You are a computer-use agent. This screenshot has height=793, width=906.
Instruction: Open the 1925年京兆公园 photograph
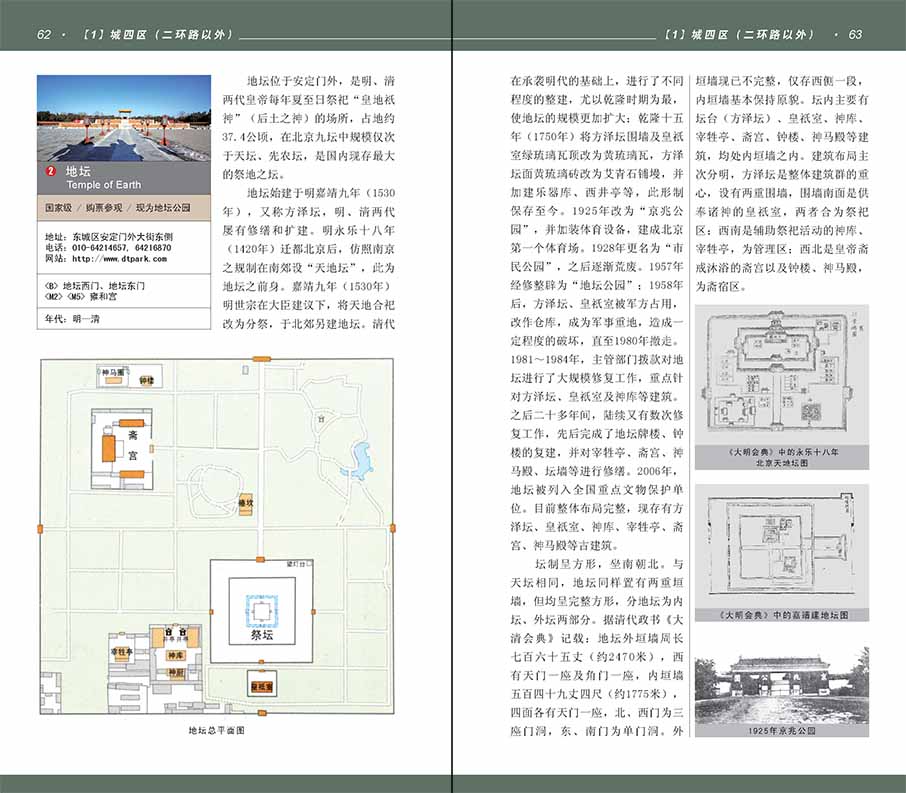pyautogui.click(x=782, y=685)
